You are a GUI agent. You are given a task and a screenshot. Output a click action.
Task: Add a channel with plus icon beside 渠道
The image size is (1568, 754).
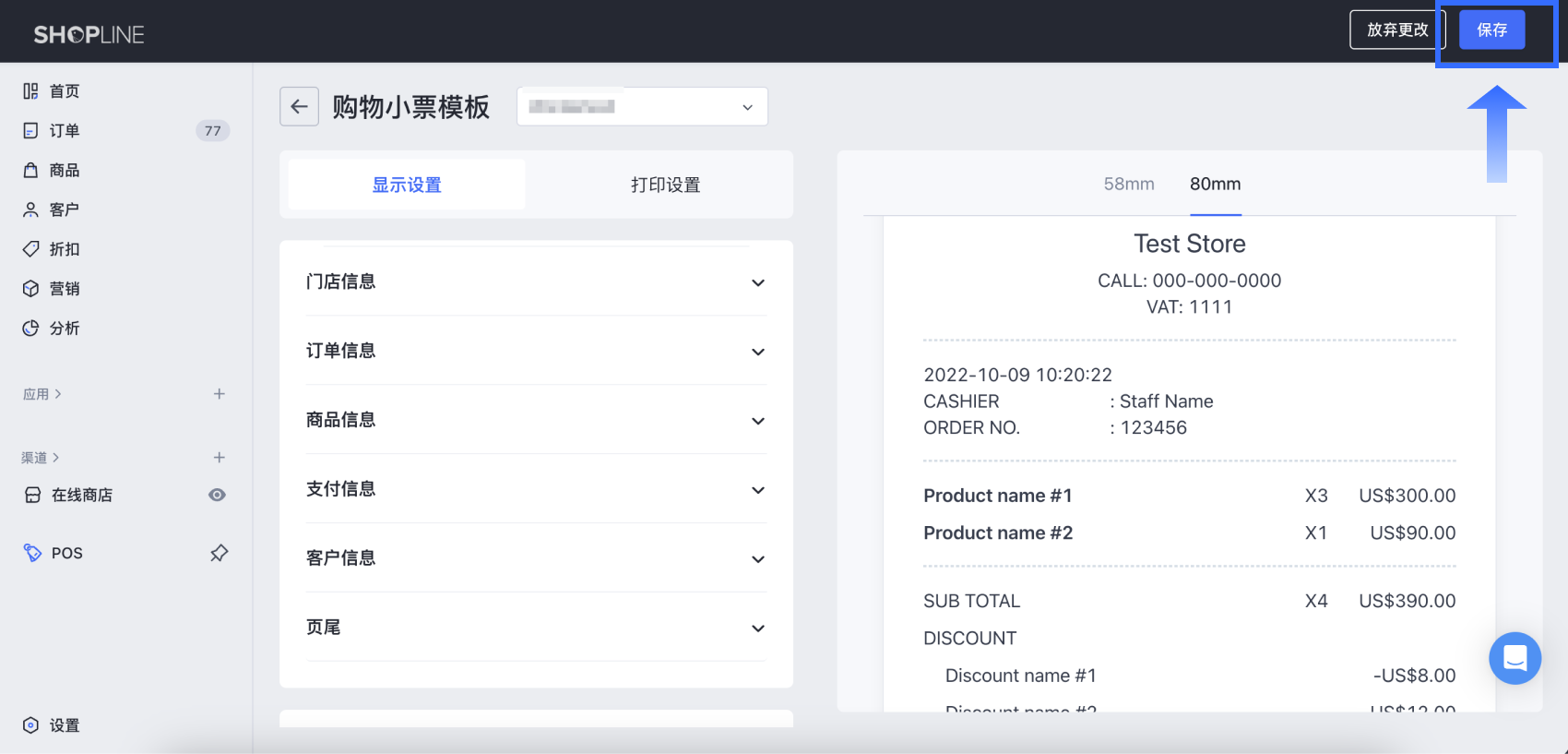coord(220,458)
